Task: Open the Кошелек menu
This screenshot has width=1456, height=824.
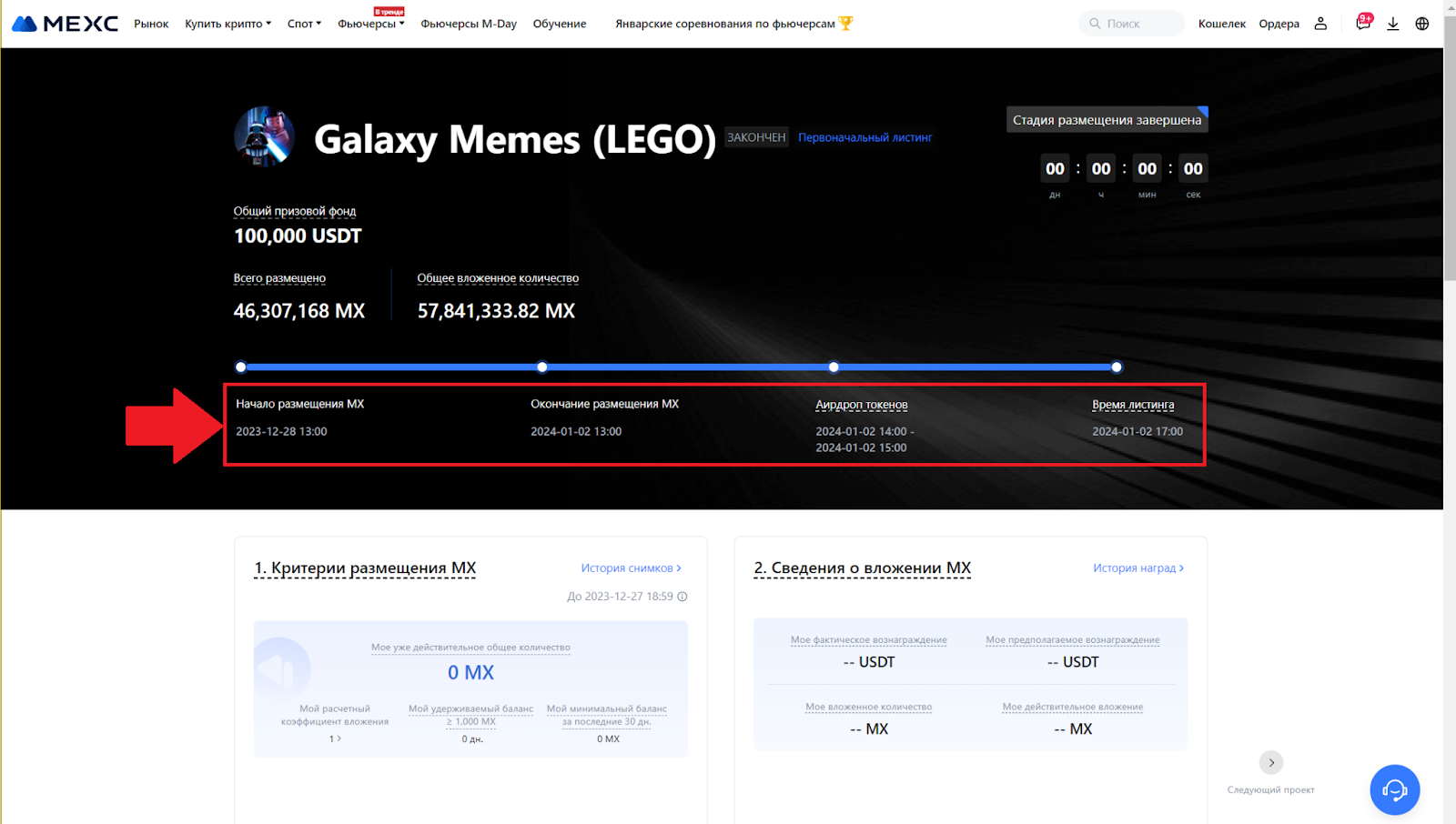Action: tap(1222, 24)
